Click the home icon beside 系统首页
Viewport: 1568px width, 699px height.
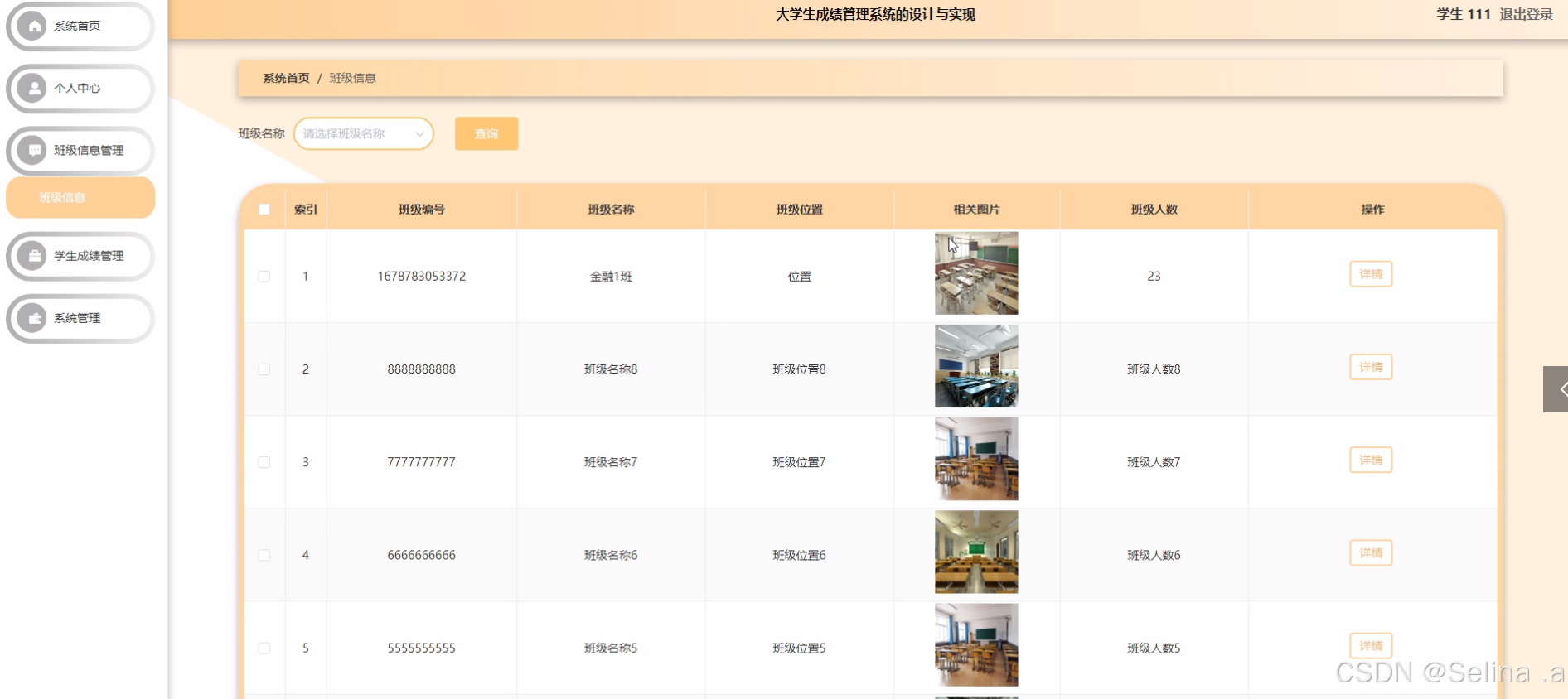(x=33, y=27)
